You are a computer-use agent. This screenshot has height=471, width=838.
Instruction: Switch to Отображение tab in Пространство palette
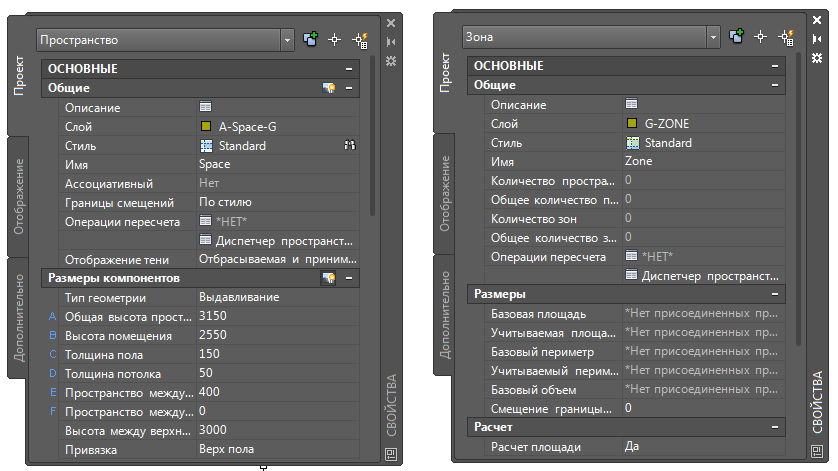pyautogui.click(x=20, y=196)
